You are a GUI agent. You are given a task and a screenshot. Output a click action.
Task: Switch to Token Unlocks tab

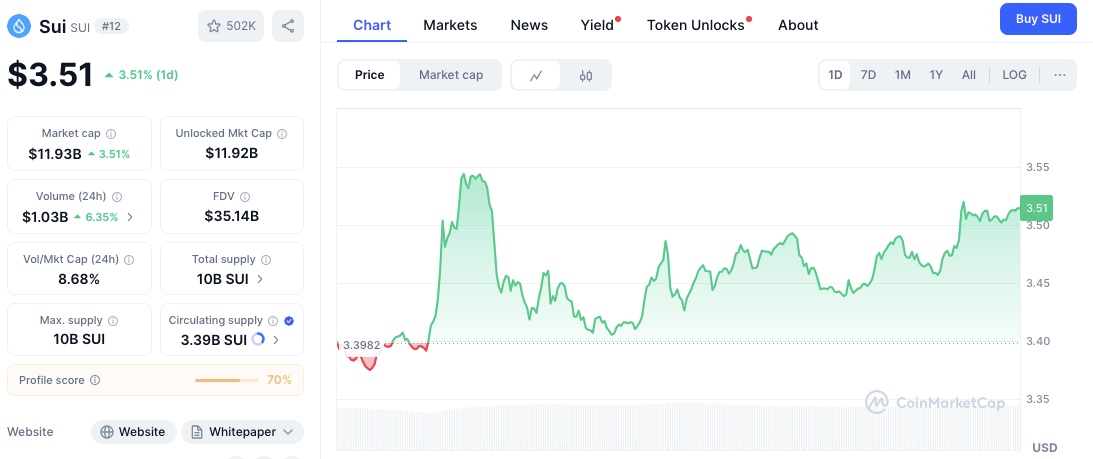coord(695,25)
